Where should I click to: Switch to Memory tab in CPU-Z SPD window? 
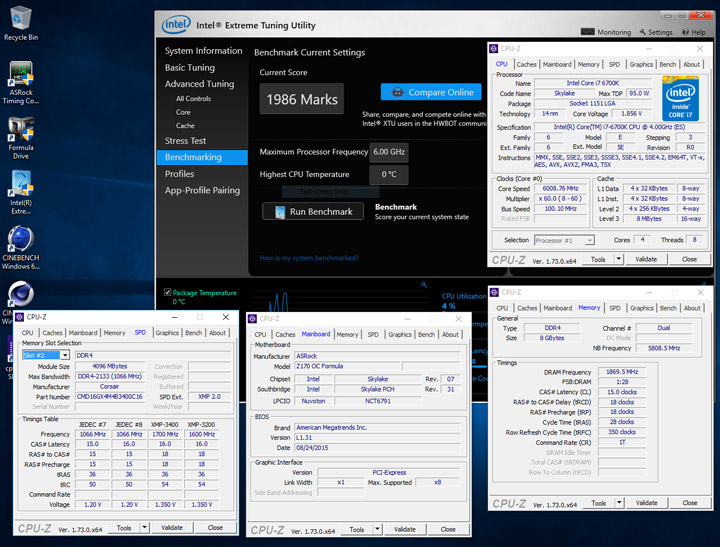pos(114,333)
